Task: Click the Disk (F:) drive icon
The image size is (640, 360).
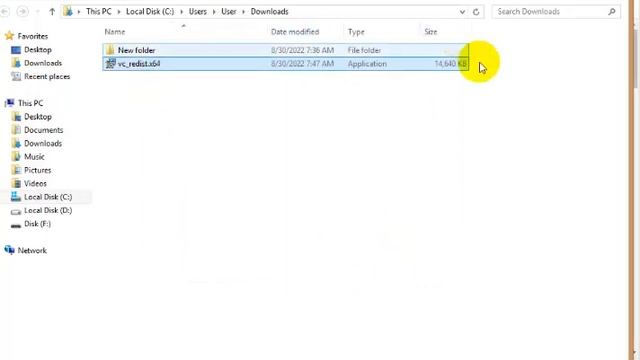Action: pos(16,226)
